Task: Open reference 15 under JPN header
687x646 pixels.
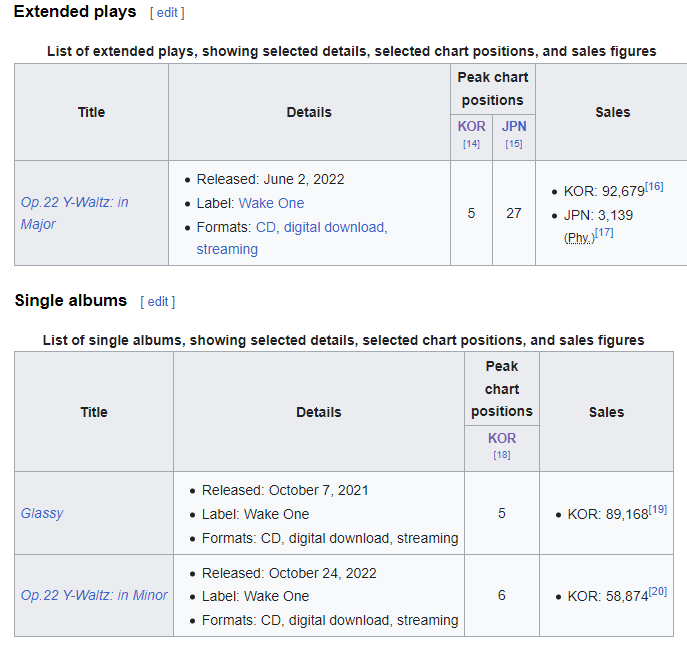Action: click(514, 144)
